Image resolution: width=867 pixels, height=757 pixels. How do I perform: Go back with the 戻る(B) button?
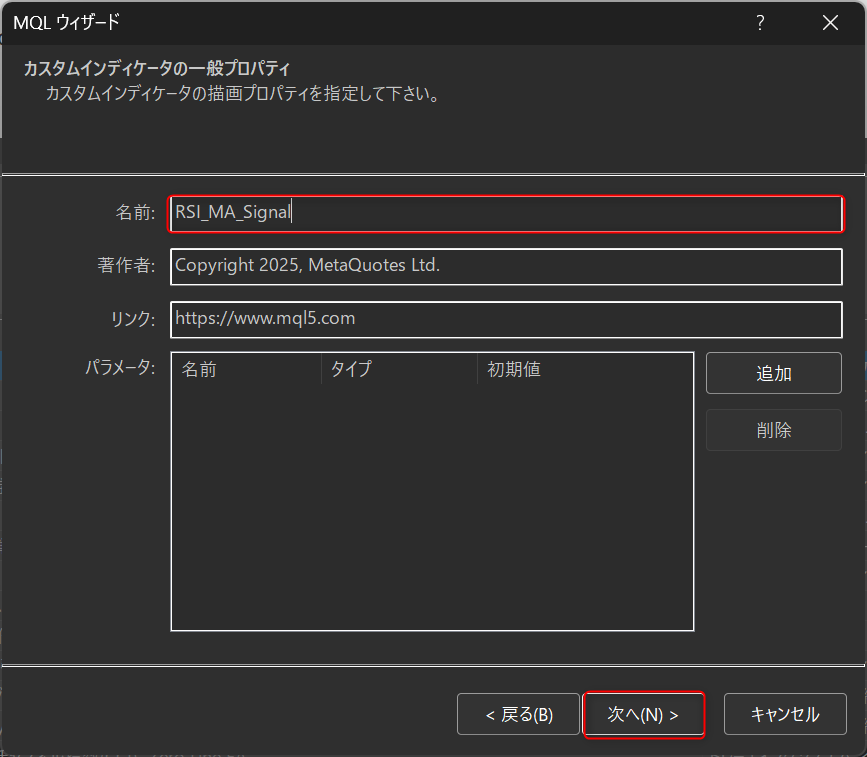point(518,714)
